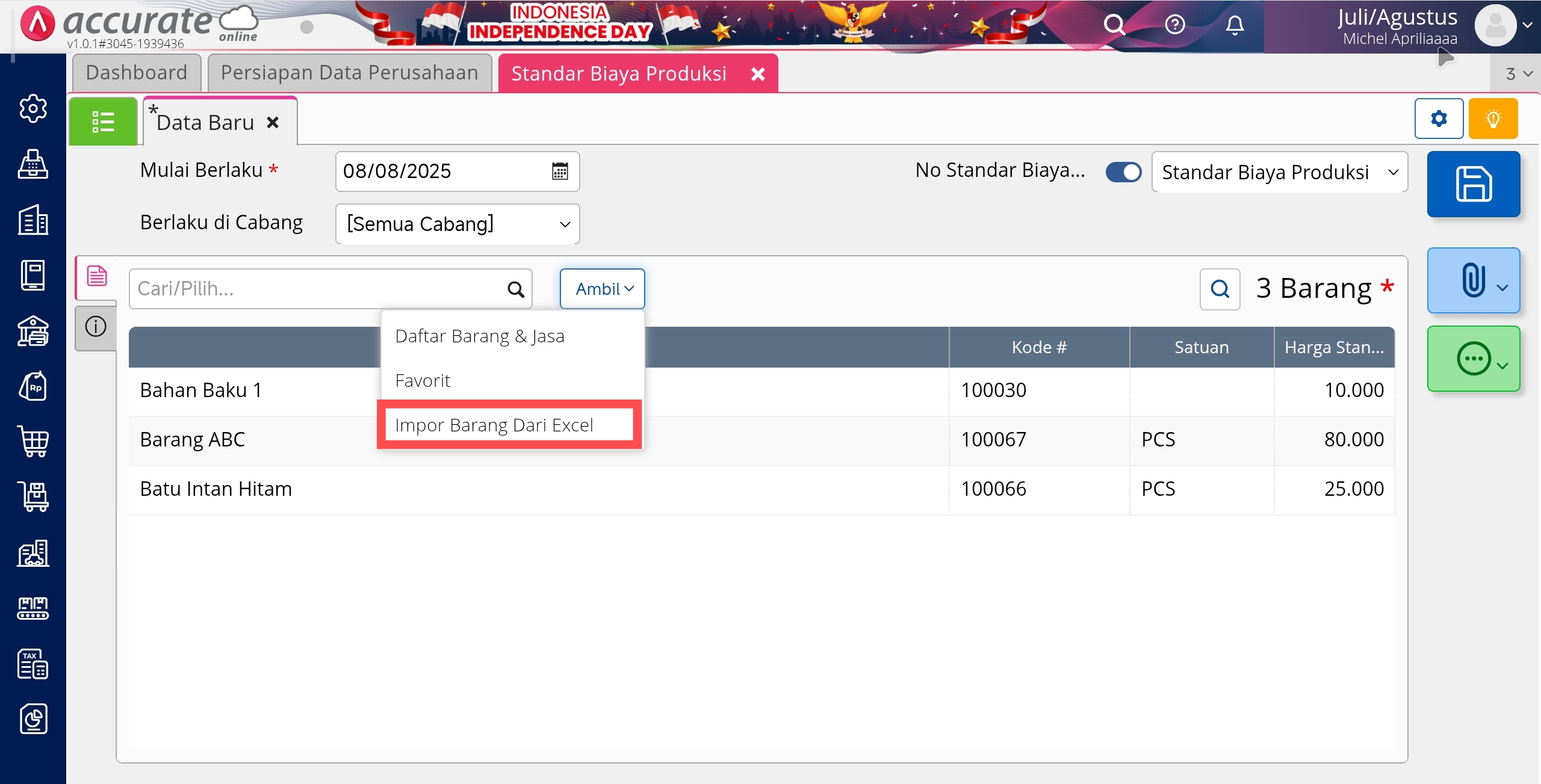This screenshot has width=1541, height=784.
Task: Click the Ambil dropdown button
Action: click(603, 289)
